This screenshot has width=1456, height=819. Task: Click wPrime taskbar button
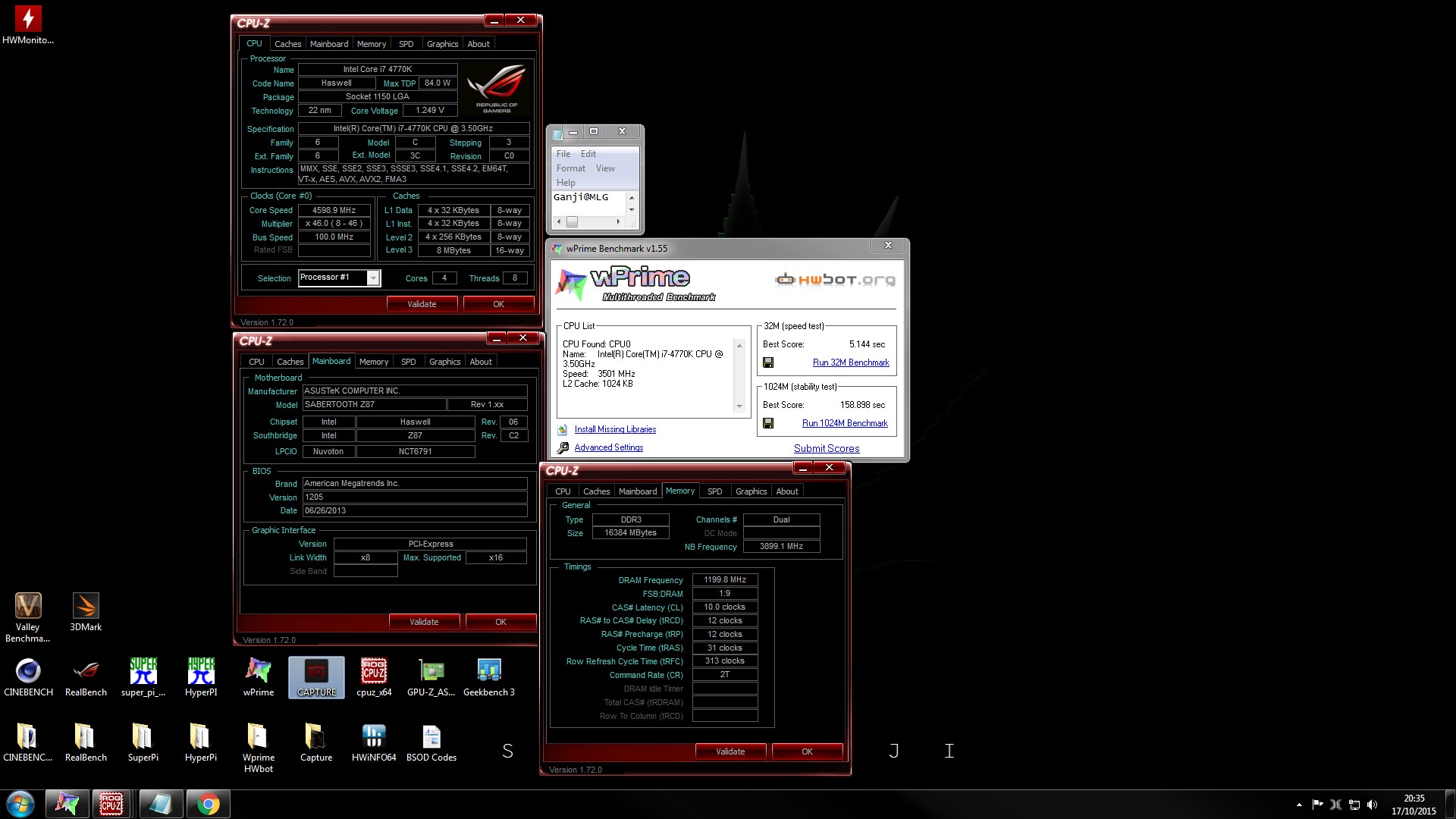(67, 804)
